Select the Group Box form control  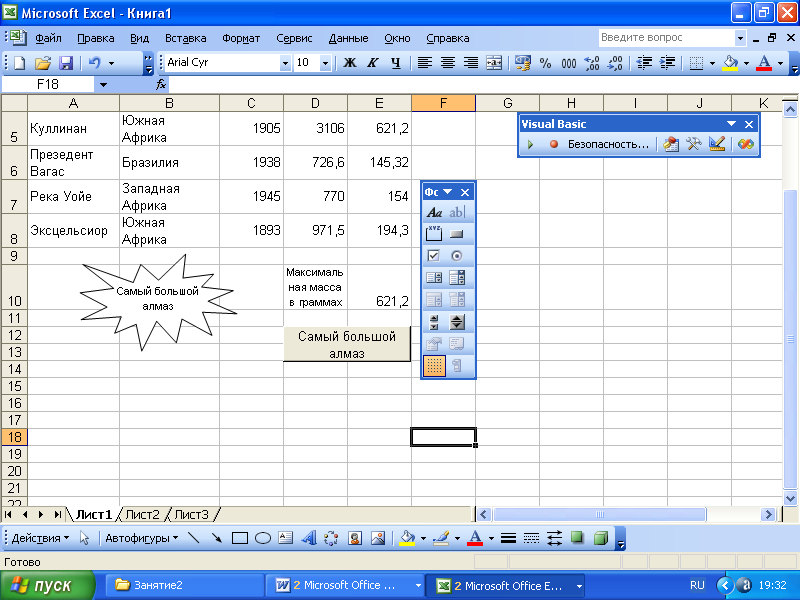434,234
